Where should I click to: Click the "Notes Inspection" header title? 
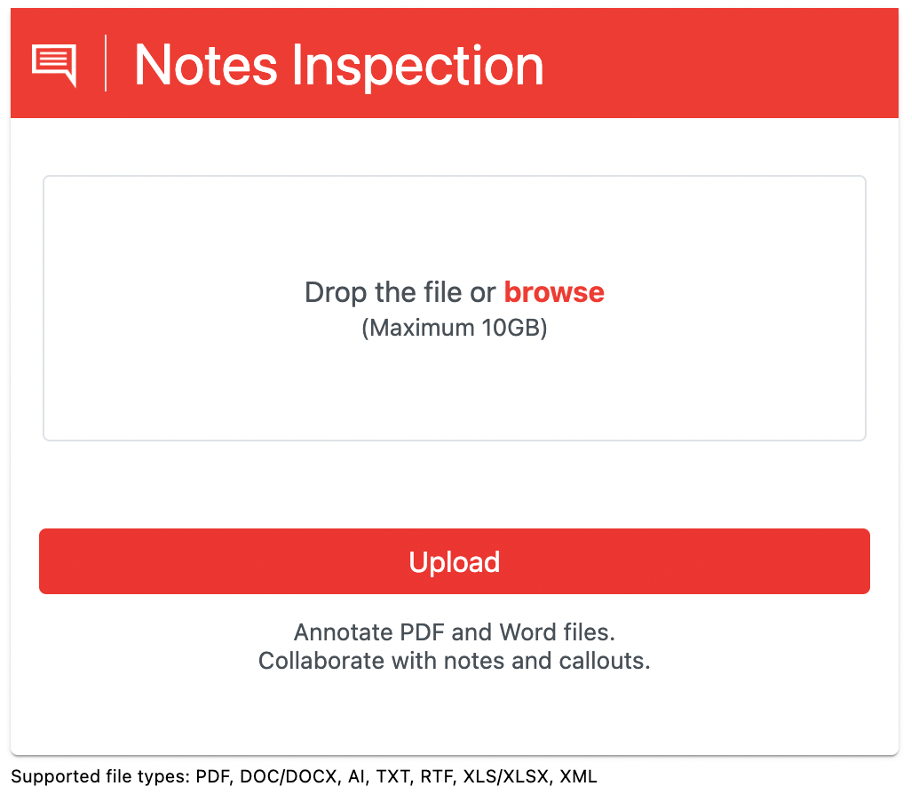pyautogui.click(x=339, y=65)
